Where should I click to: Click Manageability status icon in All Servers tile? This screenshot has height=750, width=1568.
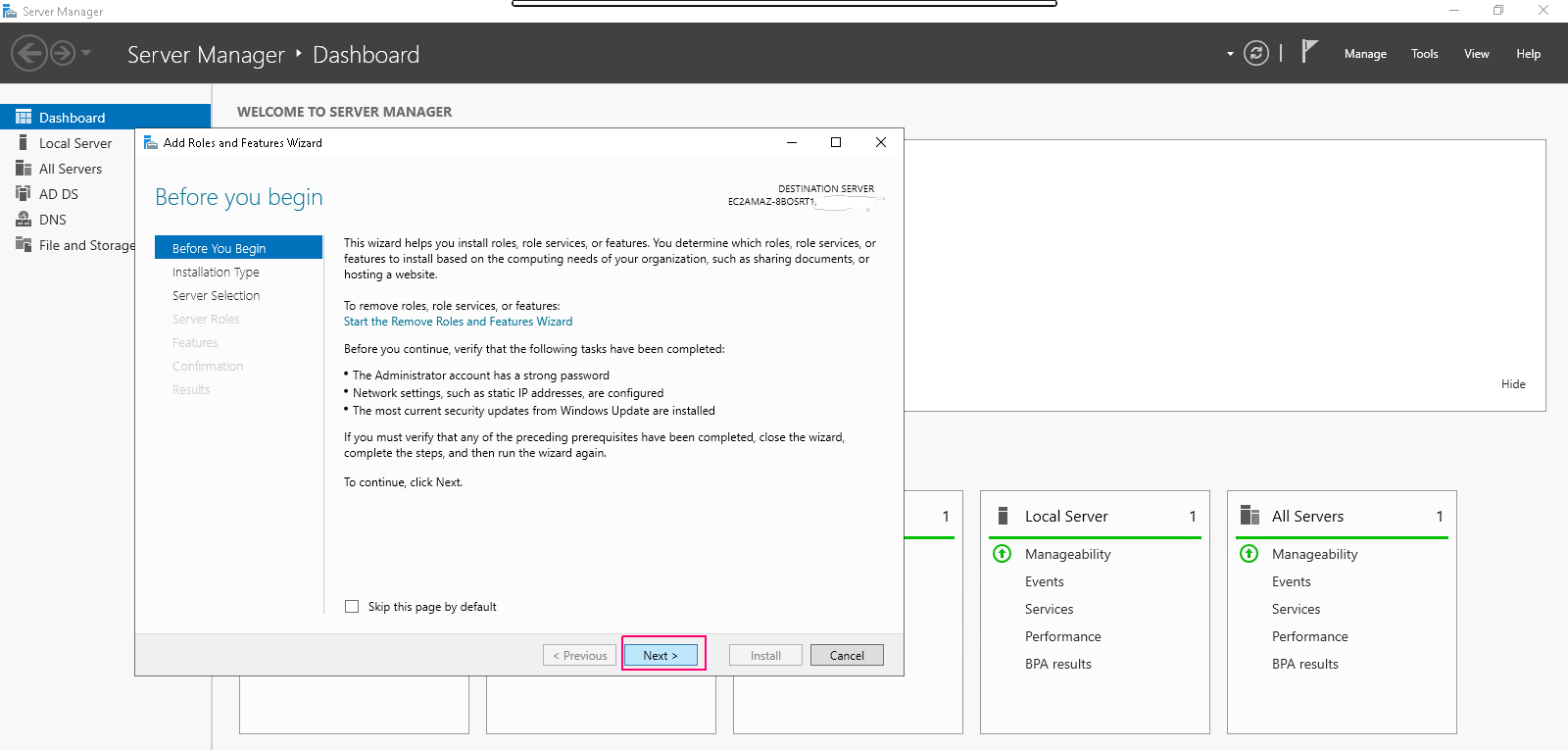[1249, 554]
